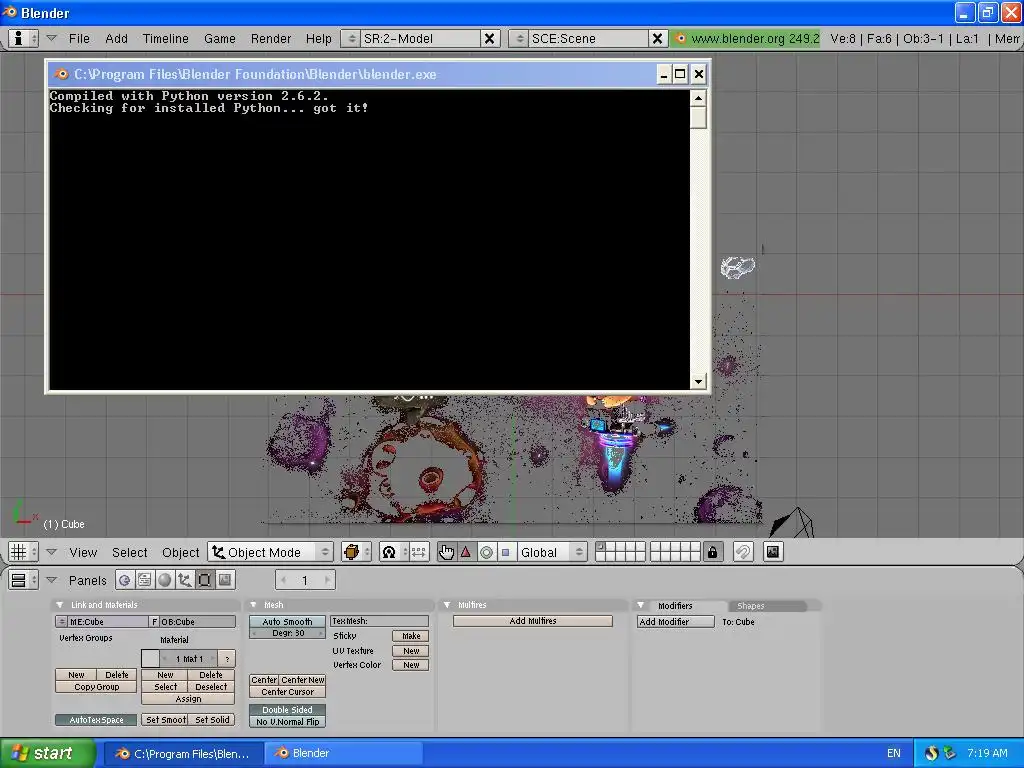This screenshot has width=1024, height=768.
Task: Delete the SR:2-Model screen with X
Action: pos(489,39)
